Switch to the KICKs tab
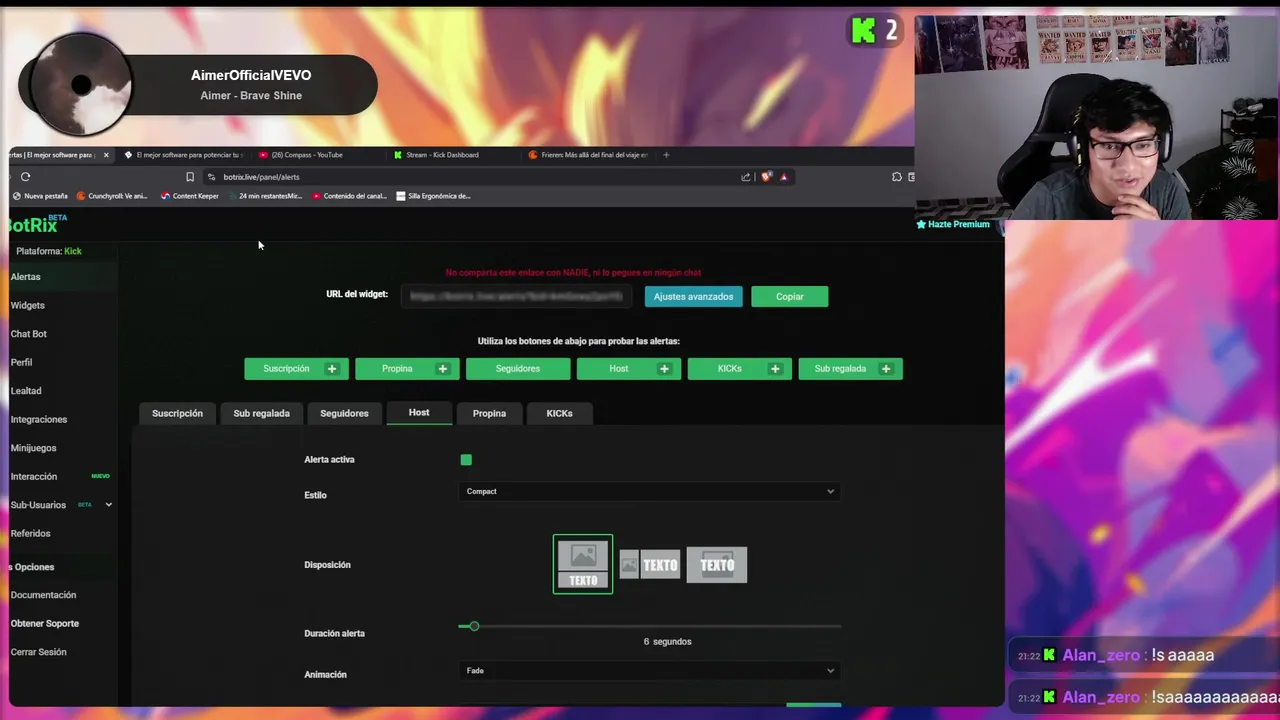The height and width of the screenshot is (720, 1280). 559,413
